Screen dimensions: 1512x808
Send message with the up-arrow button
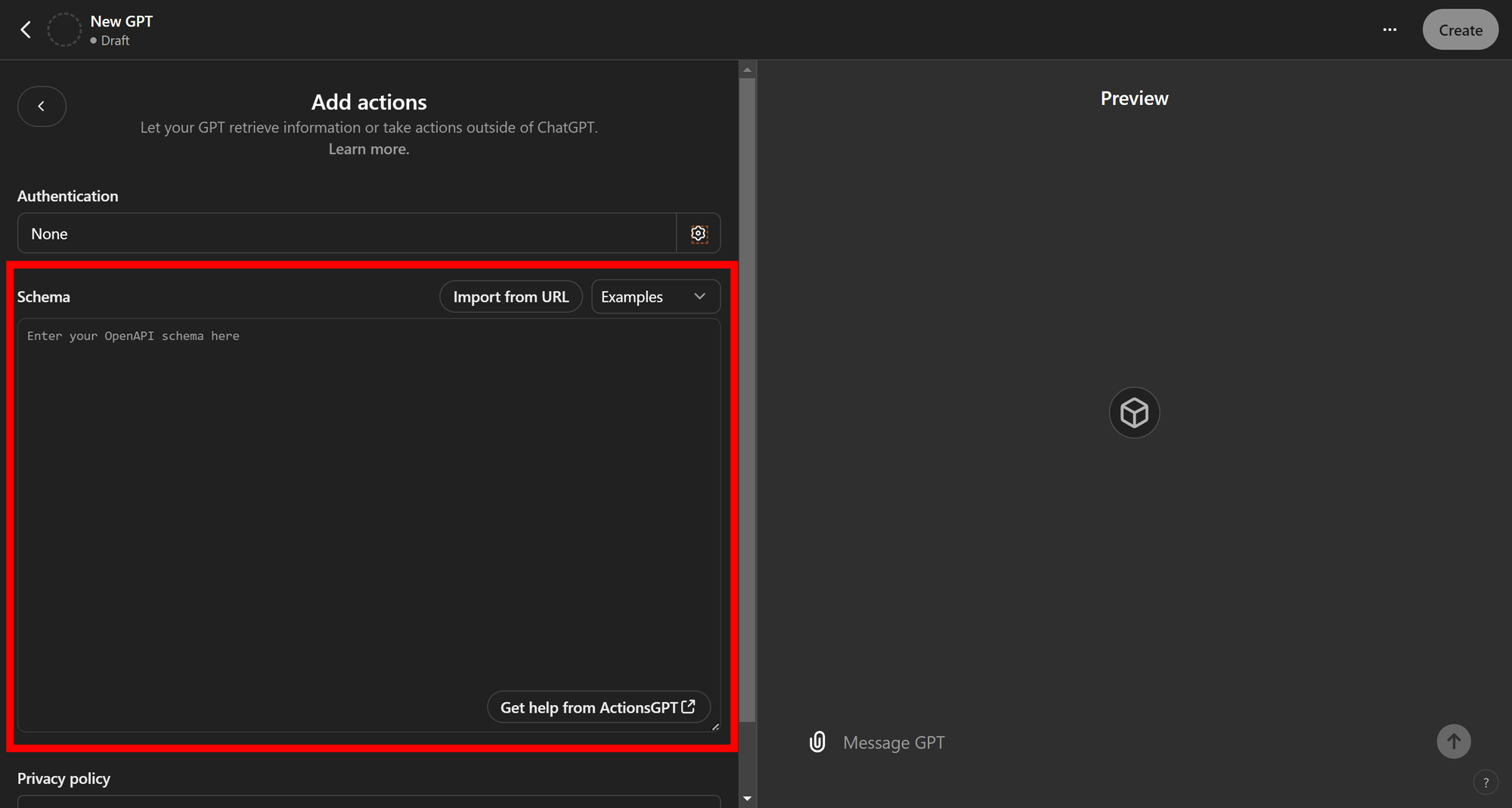click(x=1453, y=741)
